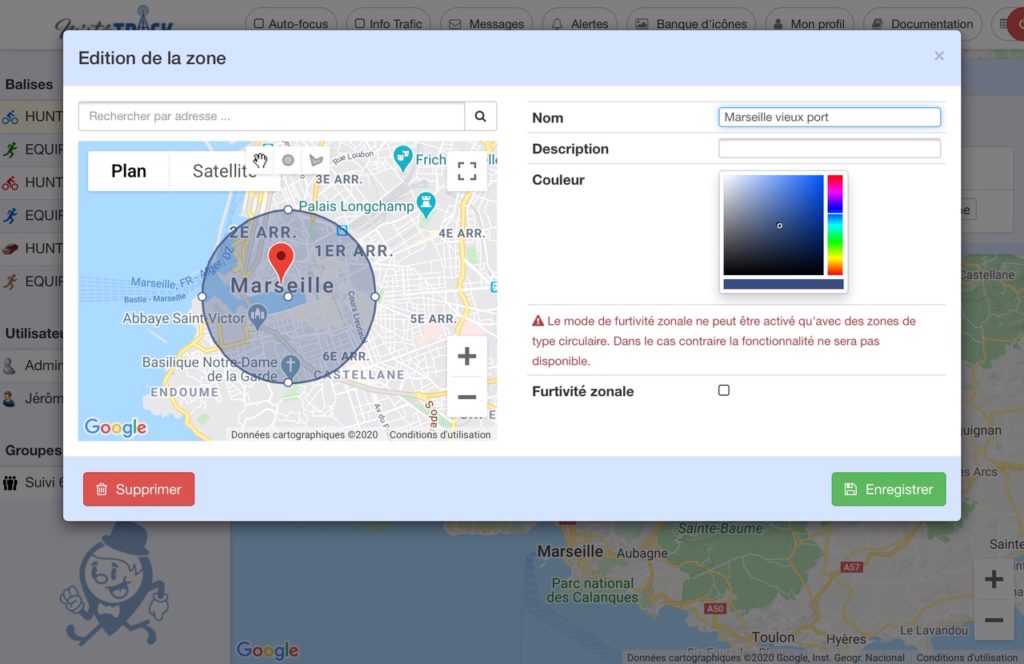Click the top handle of the zone circle
Screen dimensions: 1024x664
(288, 210)
